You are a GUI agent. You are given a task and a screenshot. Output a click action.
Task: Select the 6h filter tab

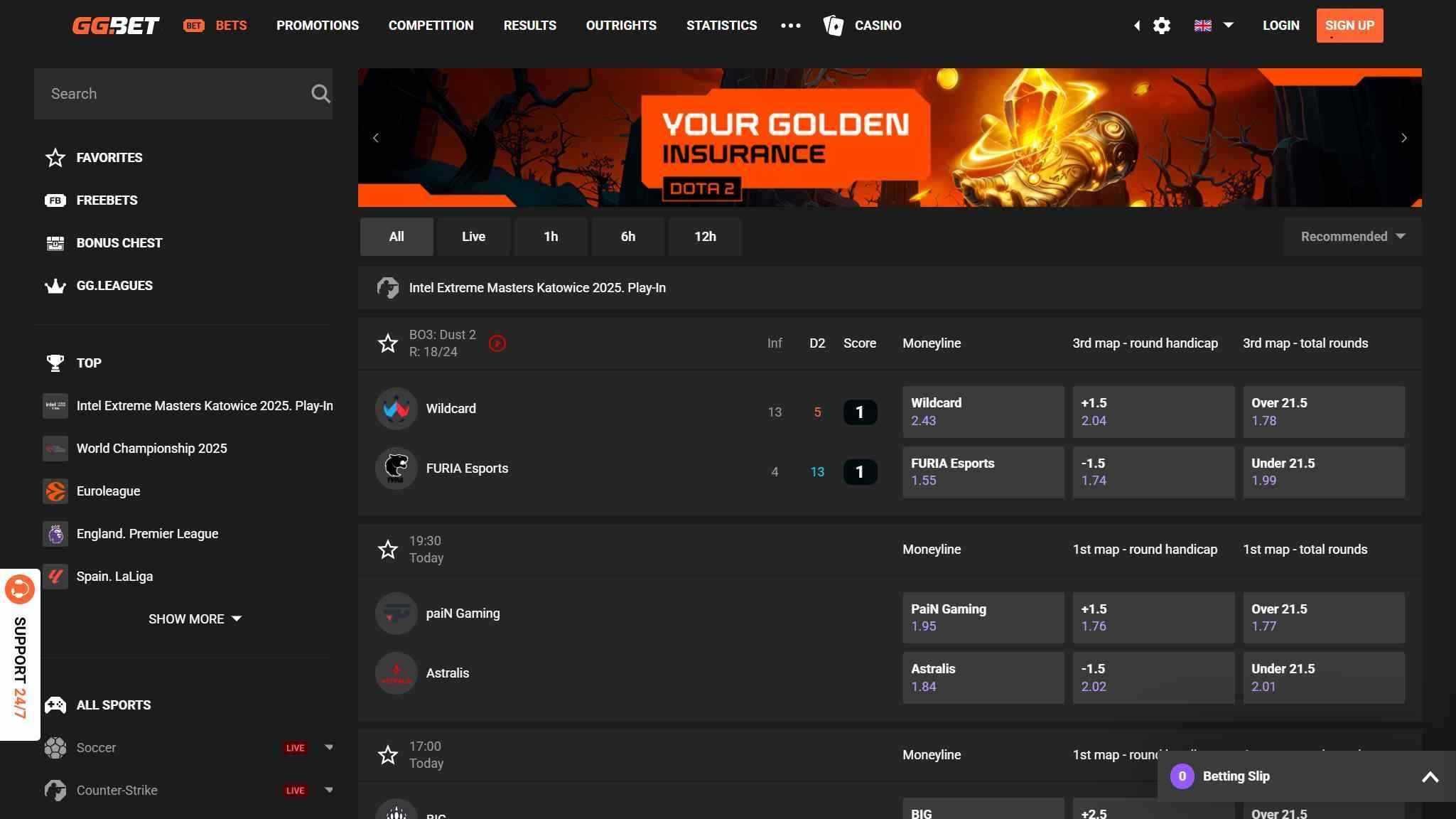[628, 237]
